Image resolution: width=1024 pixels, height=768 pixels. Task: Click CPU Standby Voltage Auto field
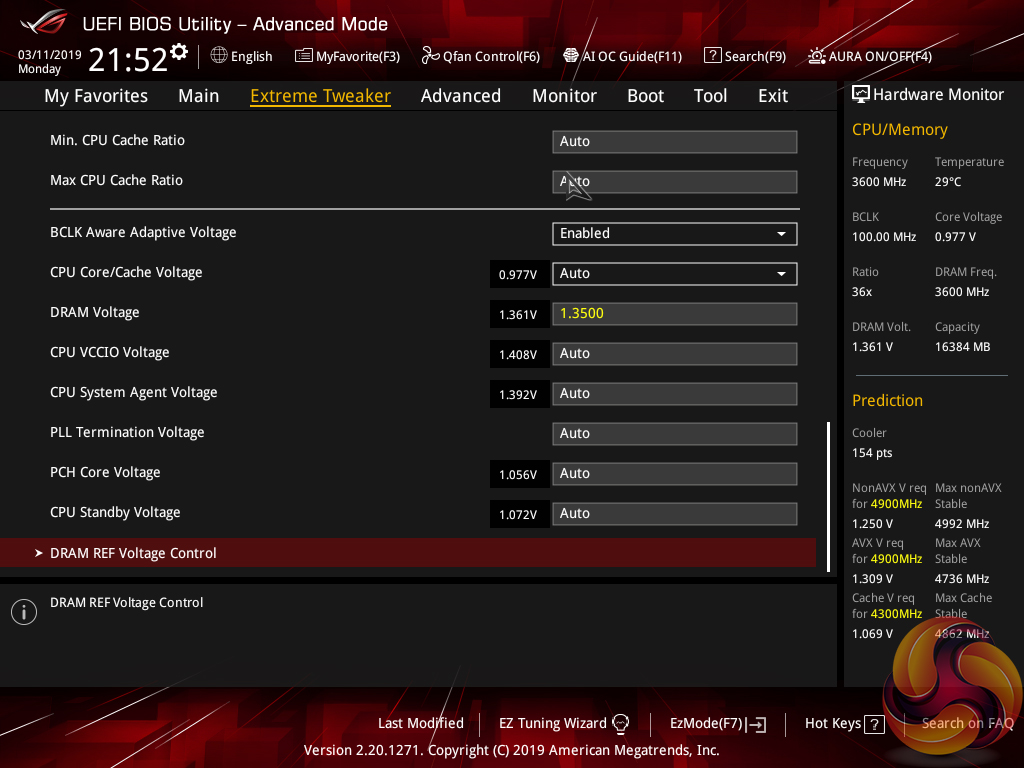[675, 514]
